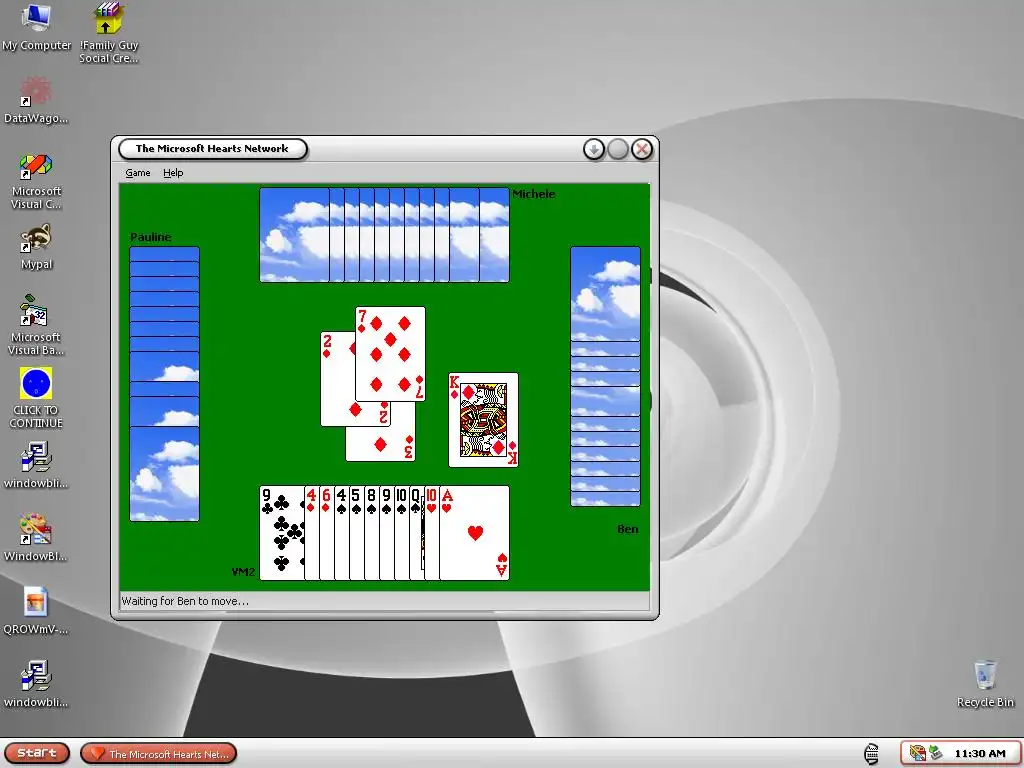Image resolution: width=1024 pixels, height=768 pixels.
Task: Select the Microsoft Visual Ba... desktop shortcut
Action: (36, 325)
